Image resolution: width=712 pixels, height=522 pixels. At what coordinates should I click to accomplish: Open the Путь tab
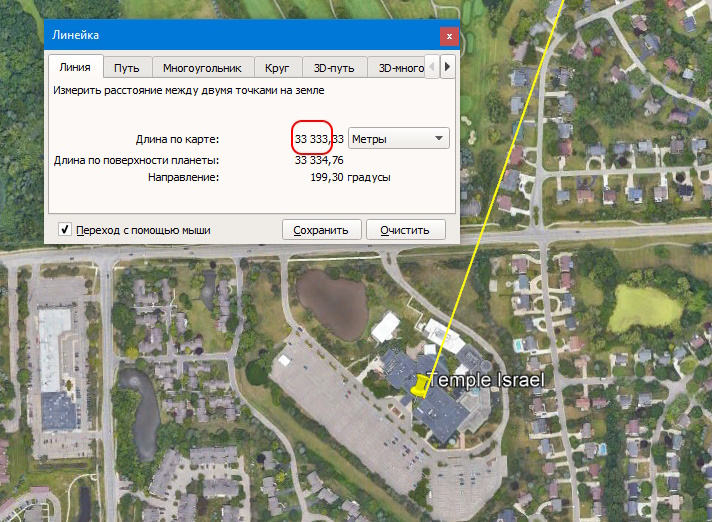(127, 68)
